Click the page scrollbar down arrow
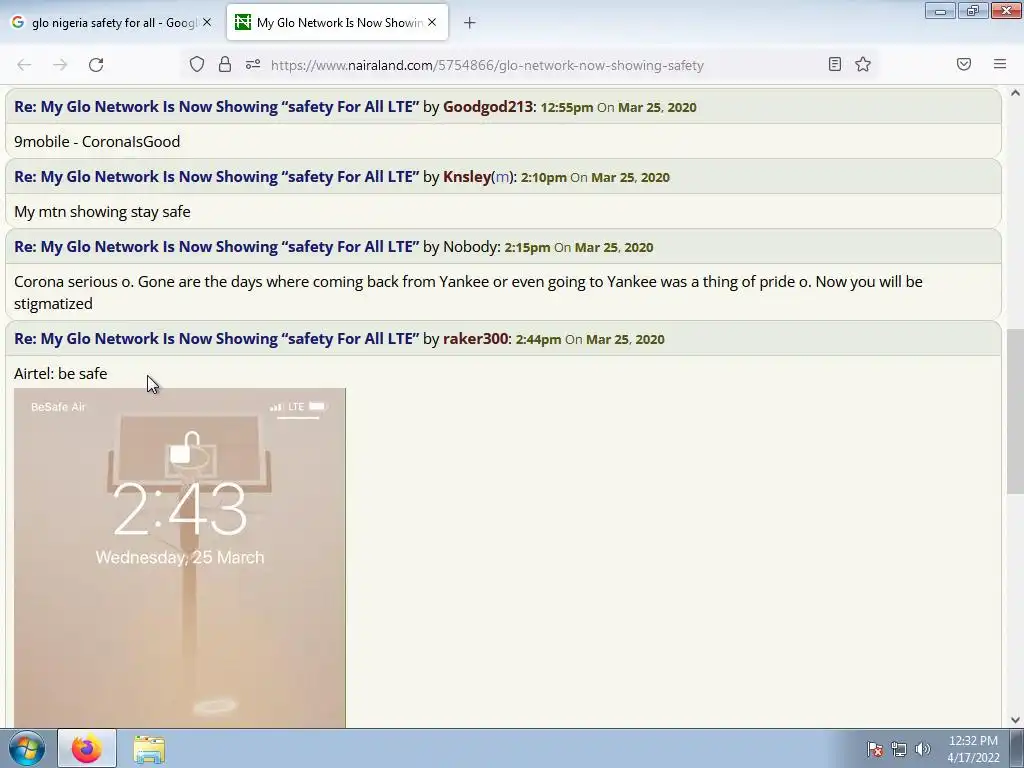This screenshot has width=1024, height=768. tap(1015, 720)
